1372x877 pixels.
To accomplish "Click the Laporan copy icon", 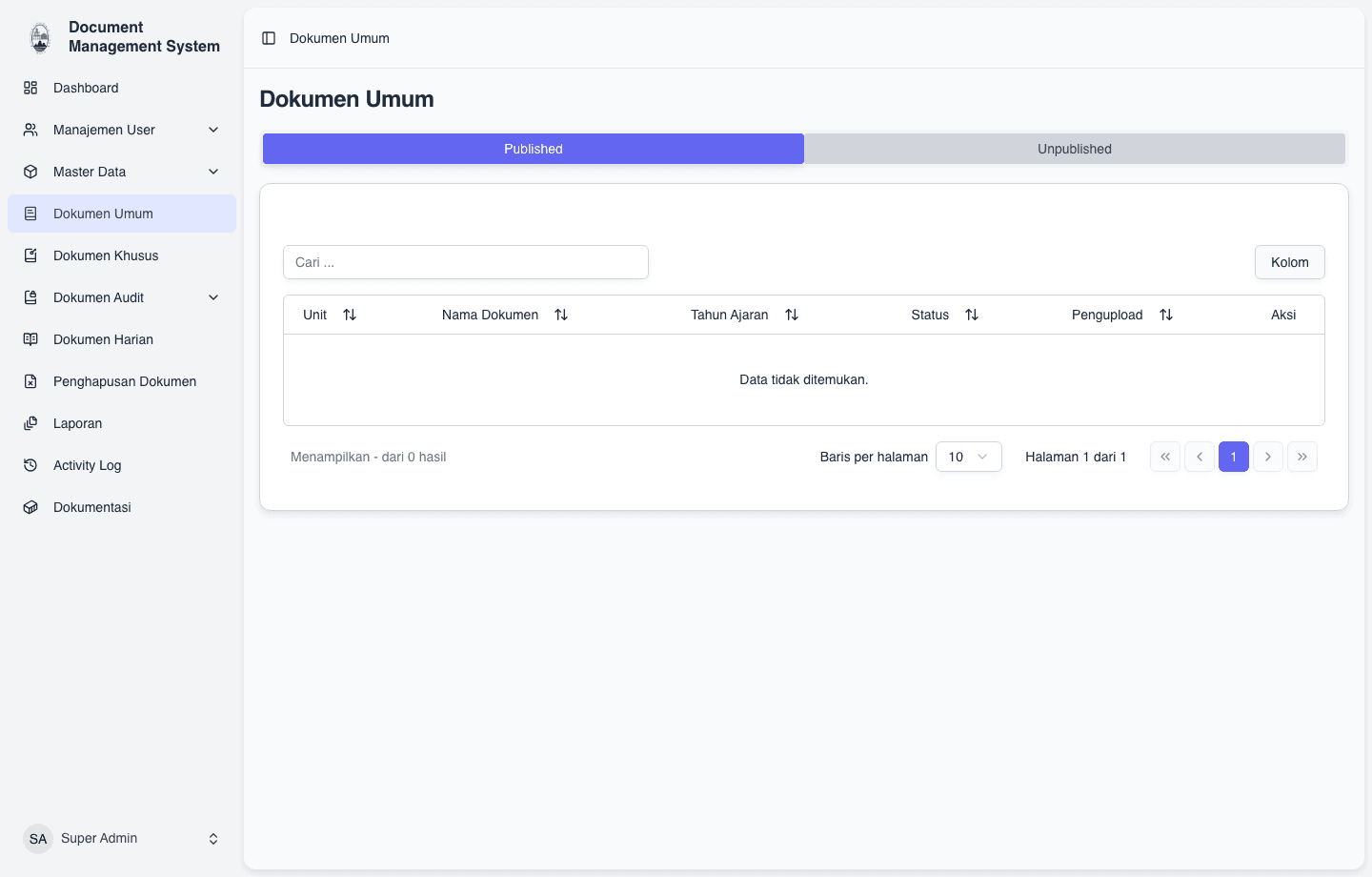I will click(30, 423).
